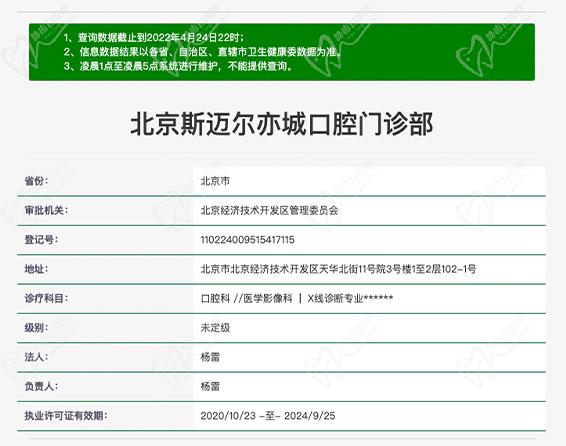
Task: Select notice line 查询数据截止到2022年4月24日22时
Action: click(x=154, y=38)
